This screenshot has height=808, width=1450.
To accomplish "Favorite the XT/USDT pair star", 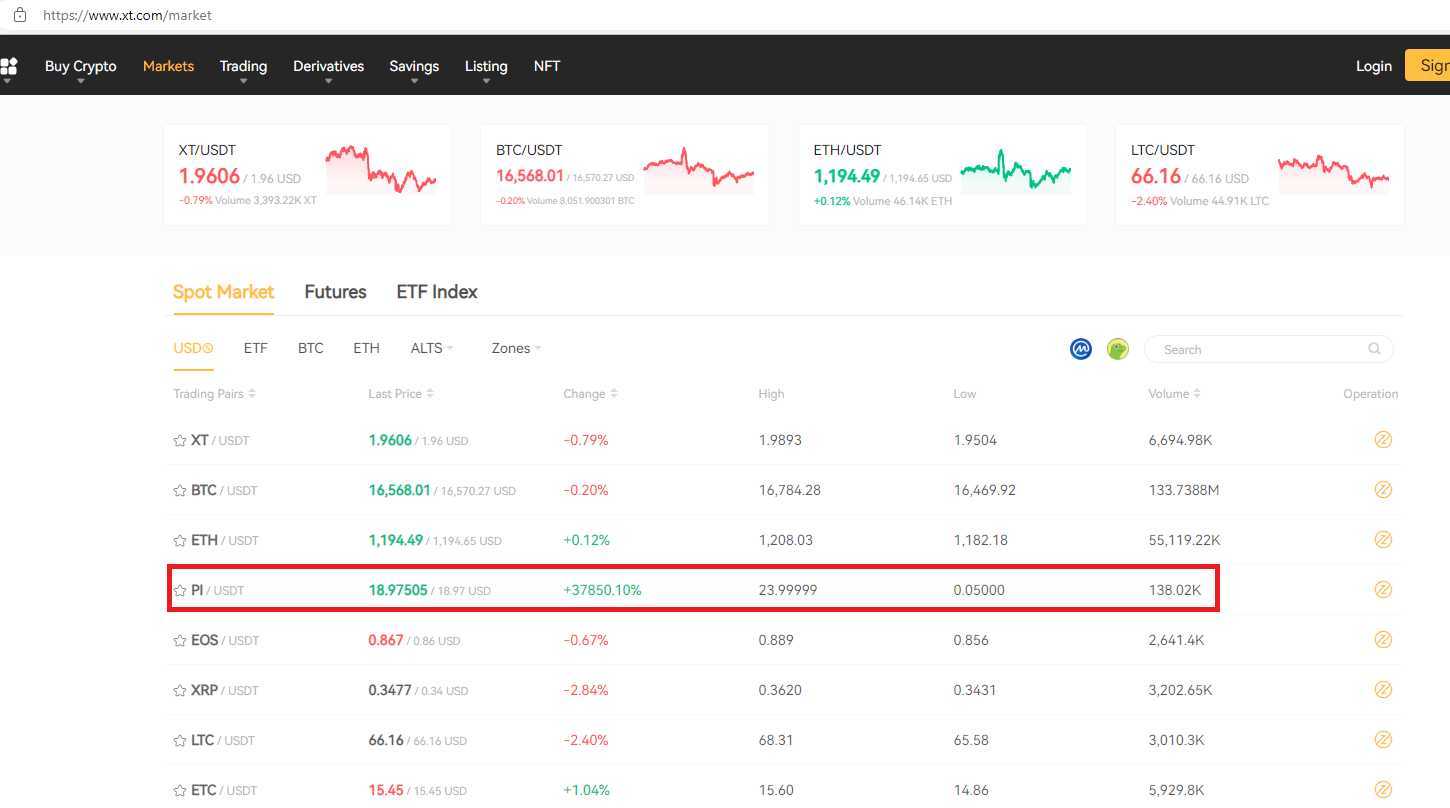I will click(180, 440).
